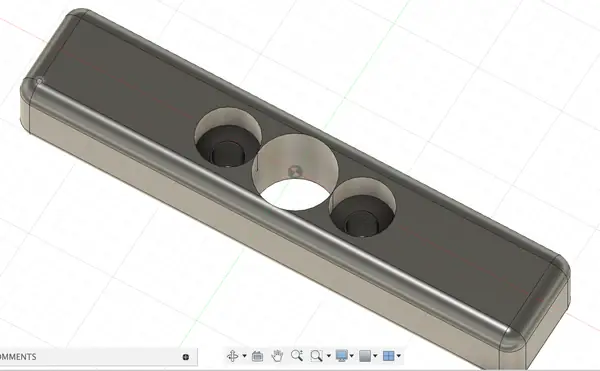Viewport: 600px width, 371px height.
Task: Expand the Grid and Snaps dropdown arrow
Action: pos(375,356)
